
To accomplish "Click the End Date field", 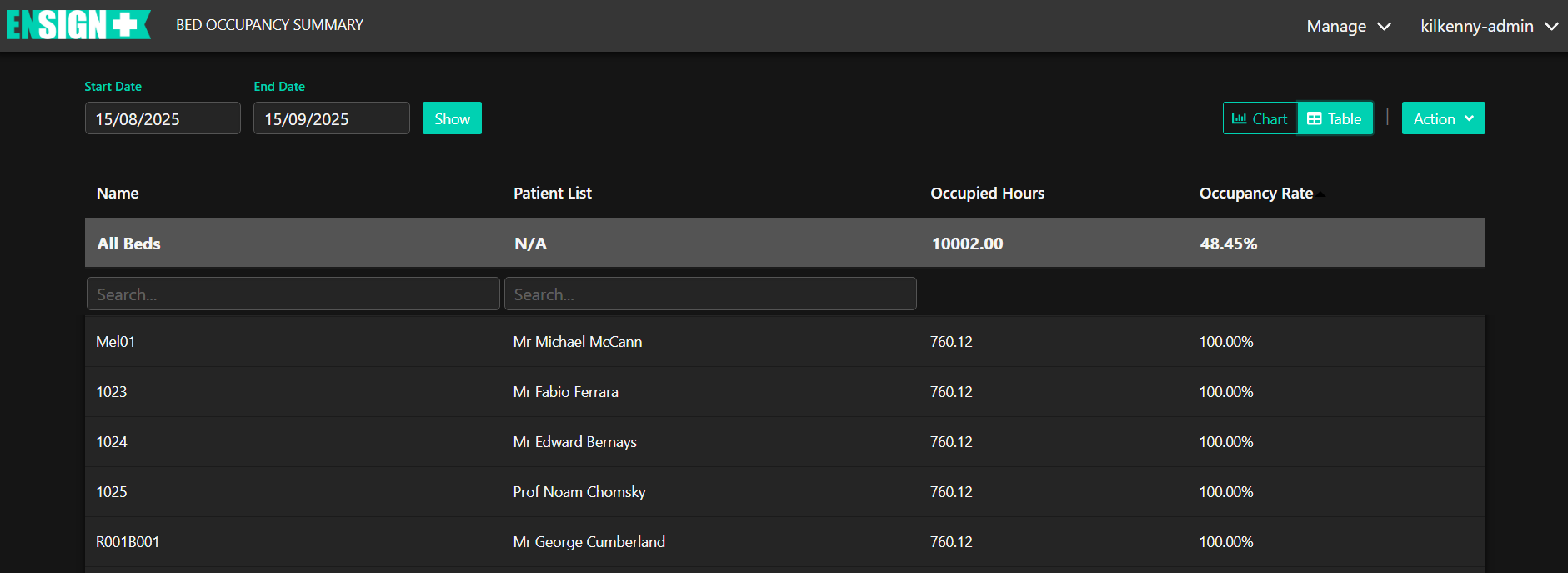I will pyautogui.click(x=331, y=119).
